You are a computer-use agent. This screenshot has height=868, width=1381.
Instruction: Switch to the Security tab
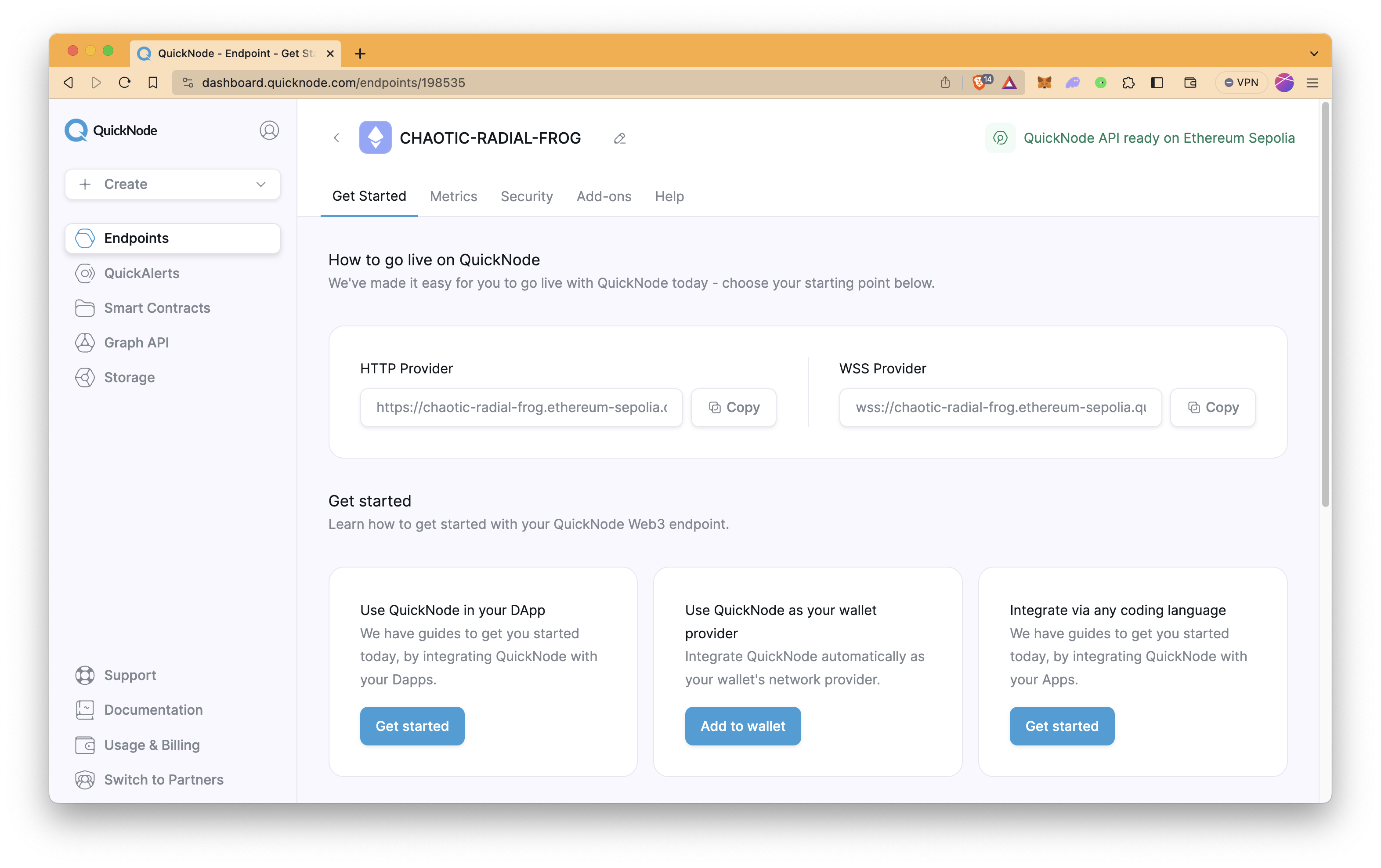click(x=527, y=196)
